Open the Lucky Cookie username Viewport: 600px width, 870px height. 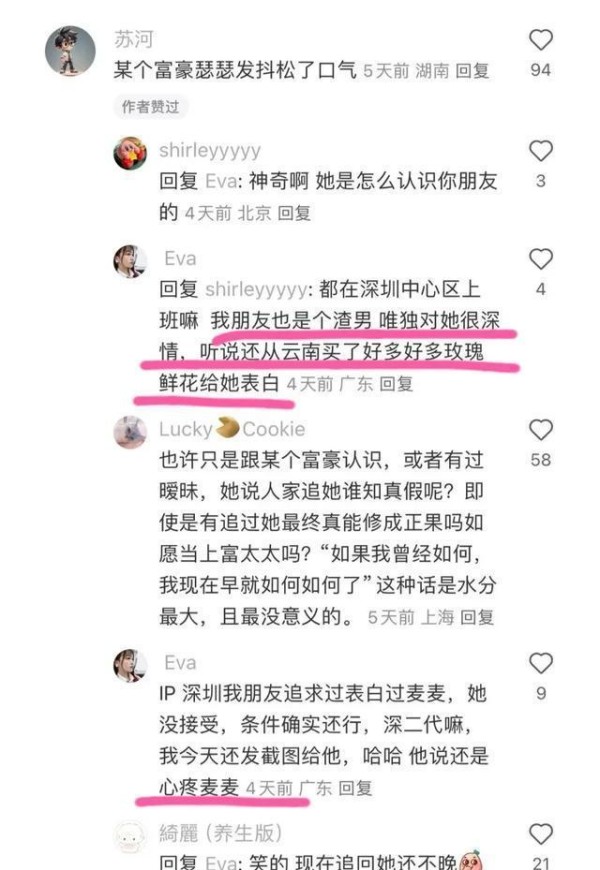(x=232, y=429)
